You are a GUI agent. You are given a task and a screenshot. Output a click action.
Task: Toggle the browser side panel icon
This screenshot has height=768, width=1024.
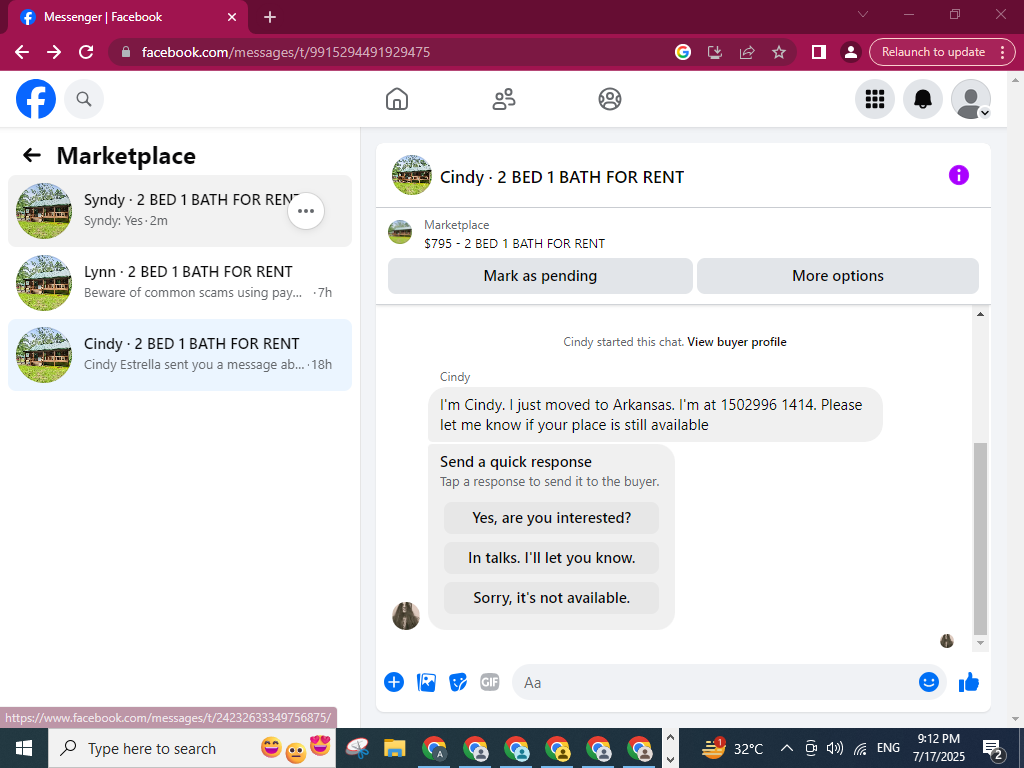point(818,52)
